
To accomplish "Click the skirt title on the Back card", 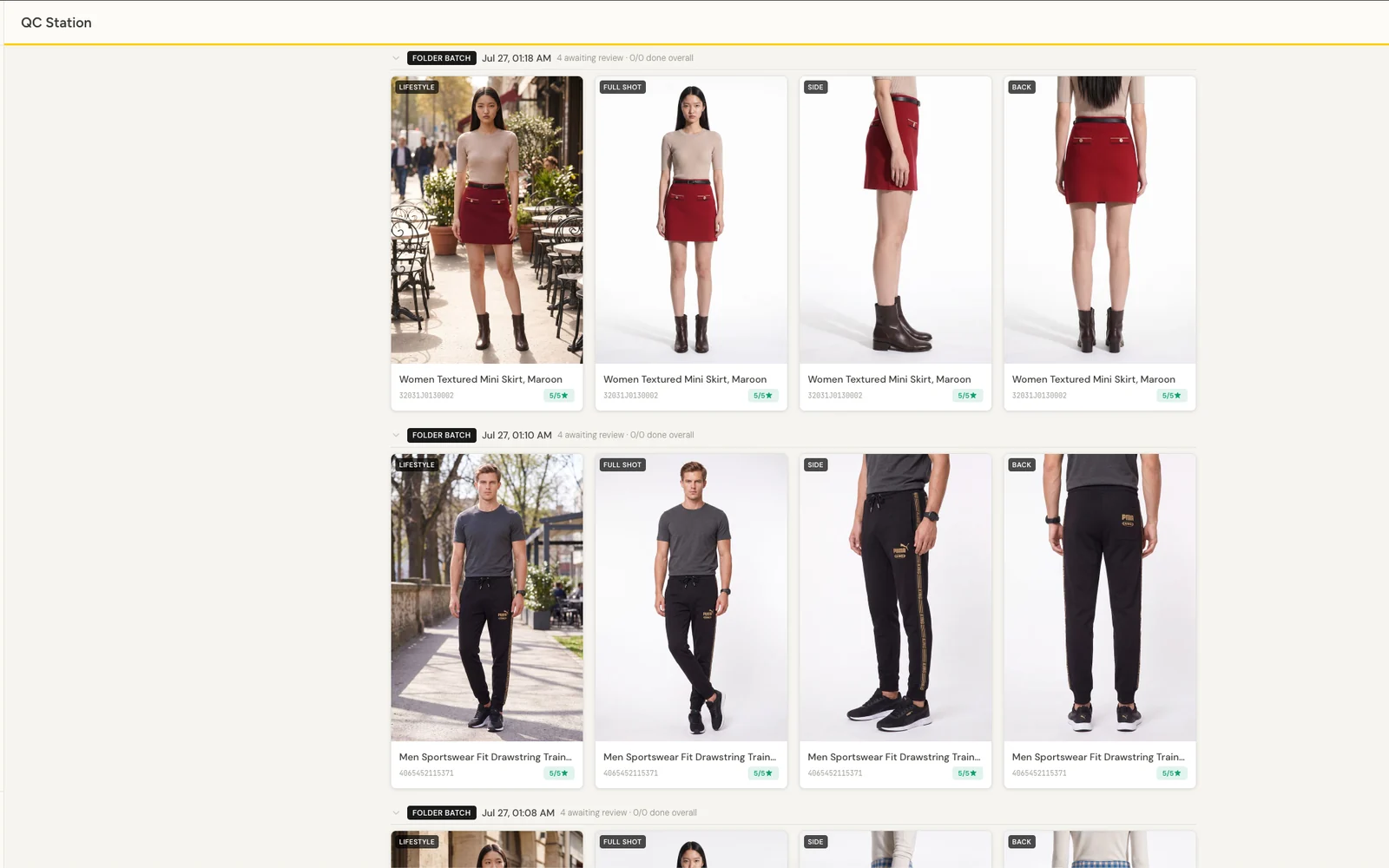I will click(x=1094, y=379).
